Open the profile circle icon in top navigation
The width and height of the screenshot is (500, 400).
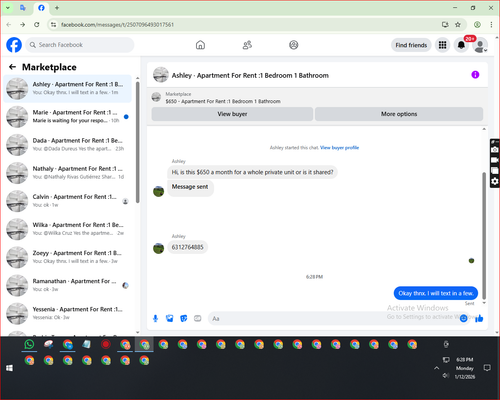[x=294, y=45]
